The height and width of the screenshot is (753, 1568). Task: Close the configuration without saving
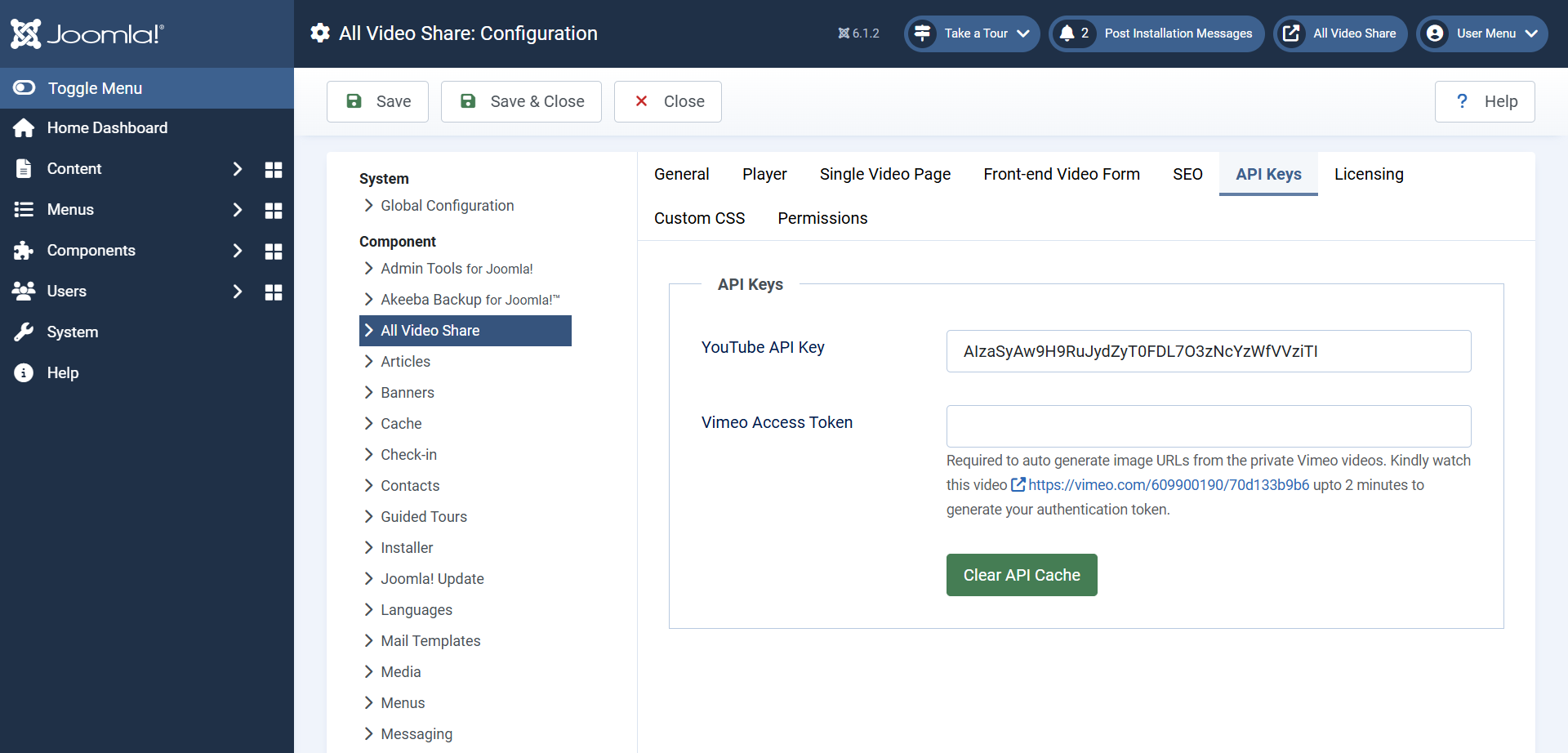[x=668, y=101]
